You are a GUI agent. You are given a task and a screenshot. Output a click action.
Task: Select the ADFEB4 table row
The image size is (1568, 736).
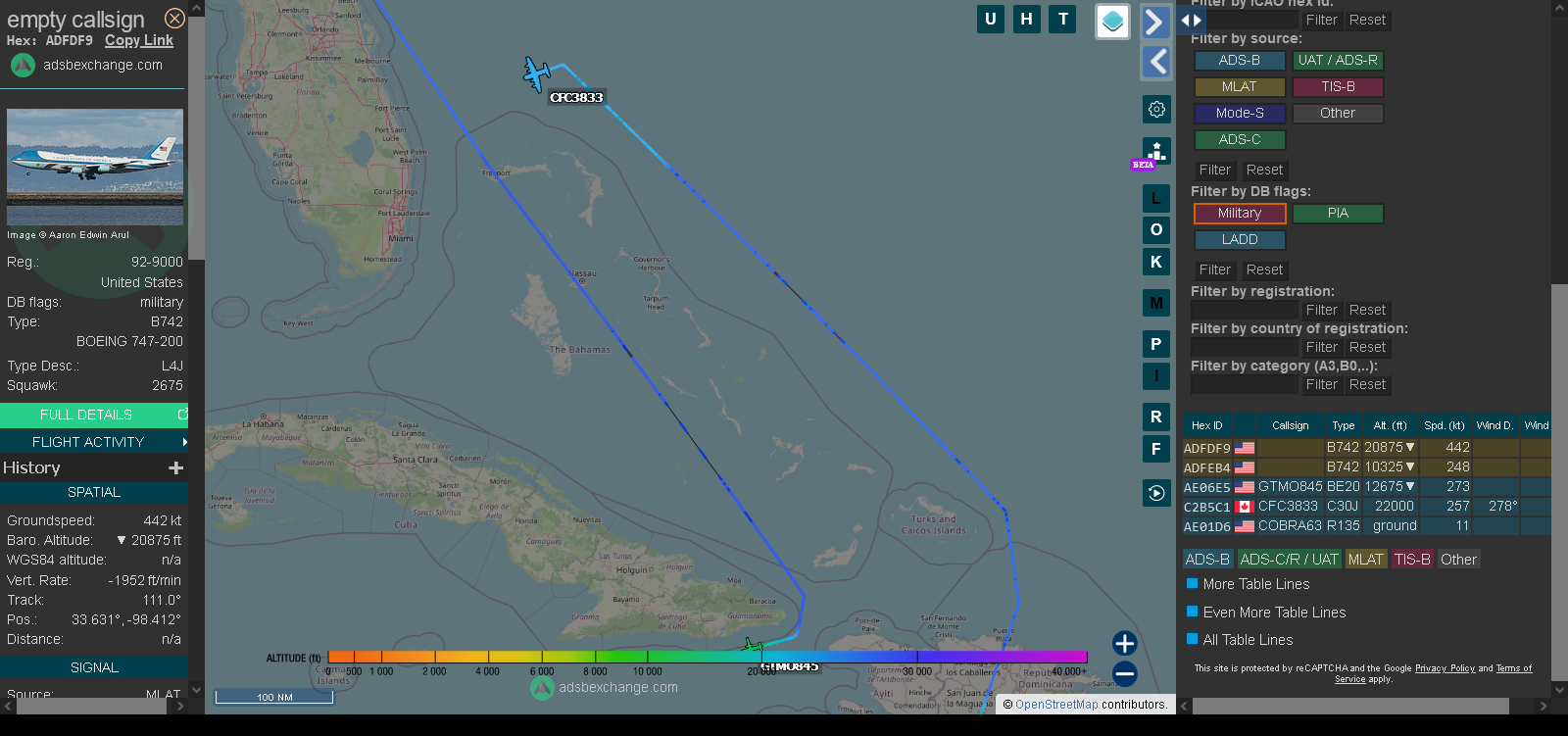1366,467
